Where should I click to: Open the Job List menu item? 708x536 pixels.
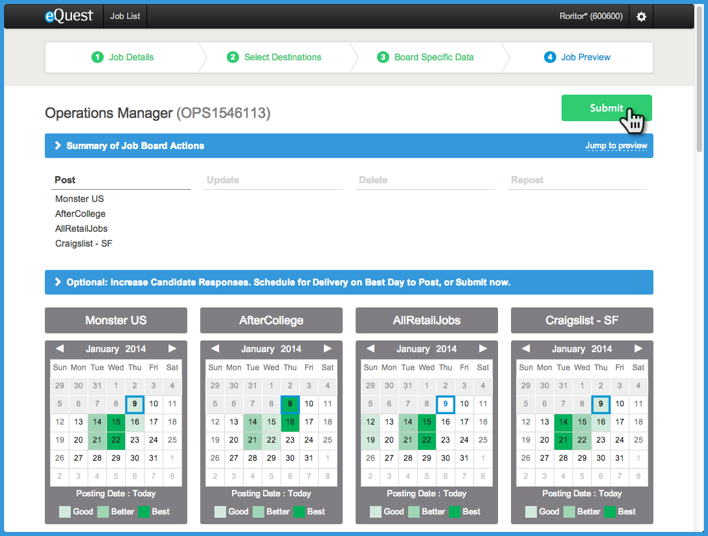(x=125, y=16)
